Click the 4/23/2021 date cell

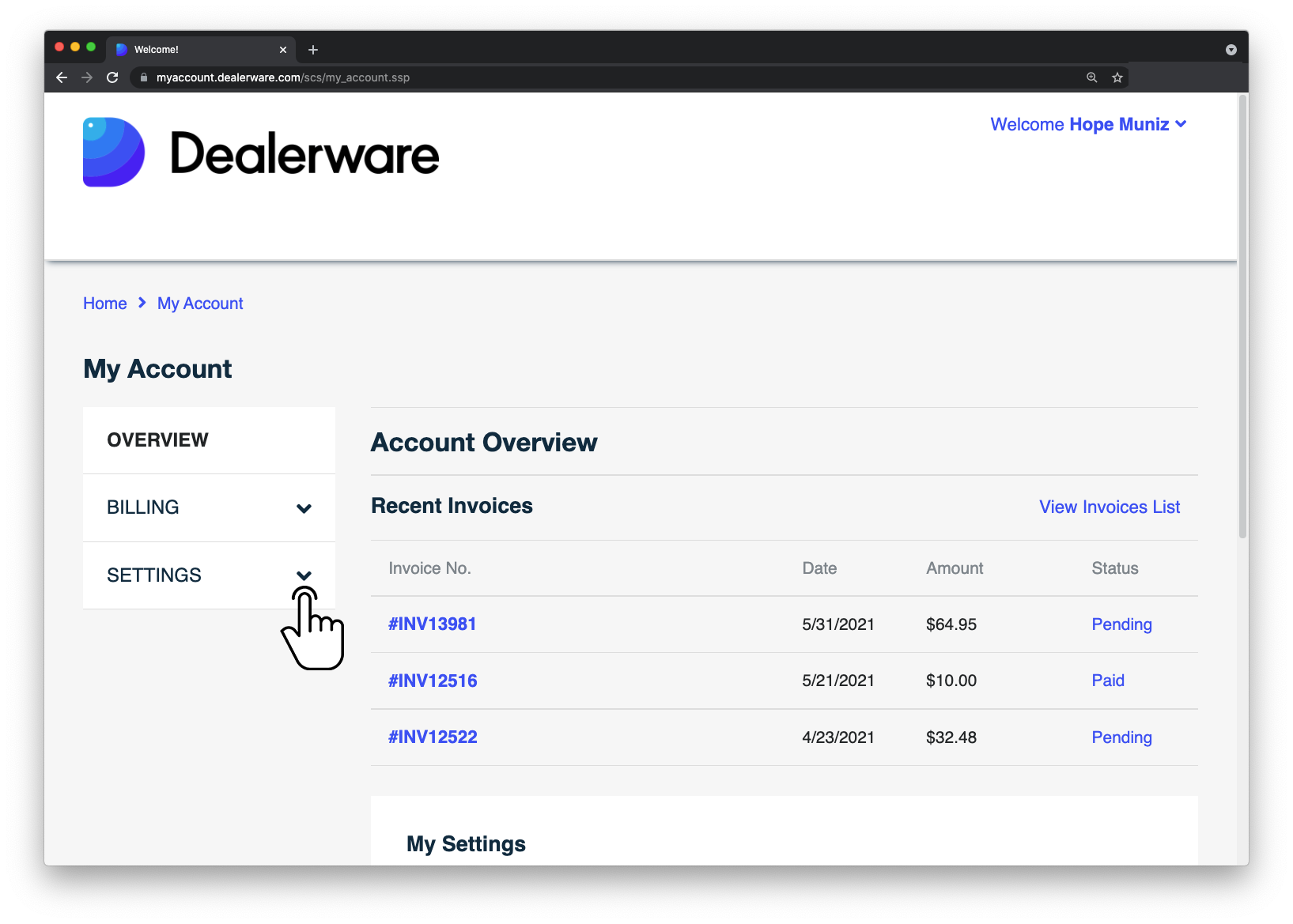click(x=838, y=737)
